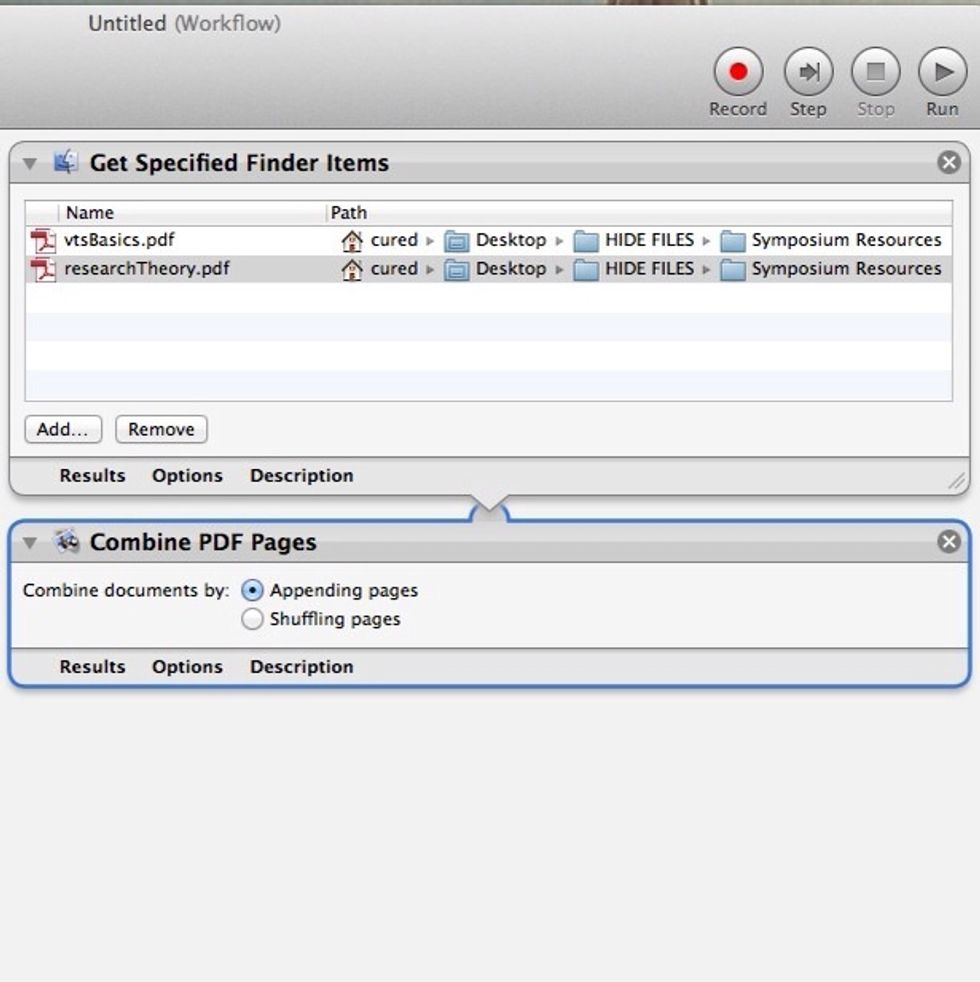Select the vtsBasics.pdf file name

tap(119, 240)
